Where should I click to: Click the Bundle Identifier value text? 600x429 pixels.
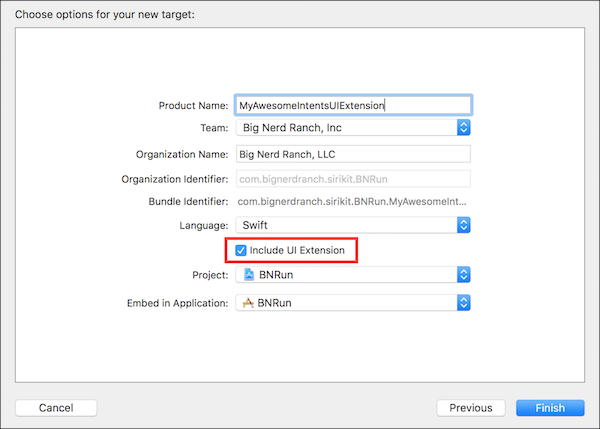click(352, 202)
